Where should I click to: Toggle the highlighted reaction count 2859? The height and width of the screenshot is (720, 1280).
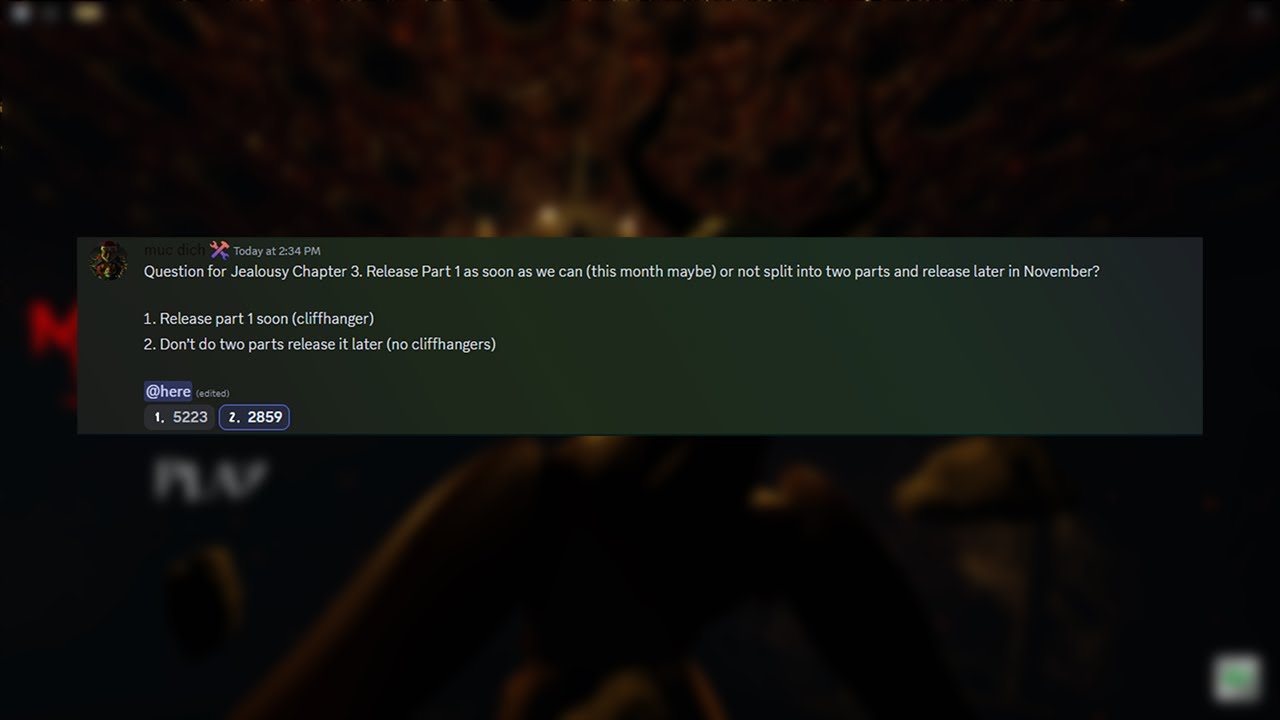tap(254, 417)
